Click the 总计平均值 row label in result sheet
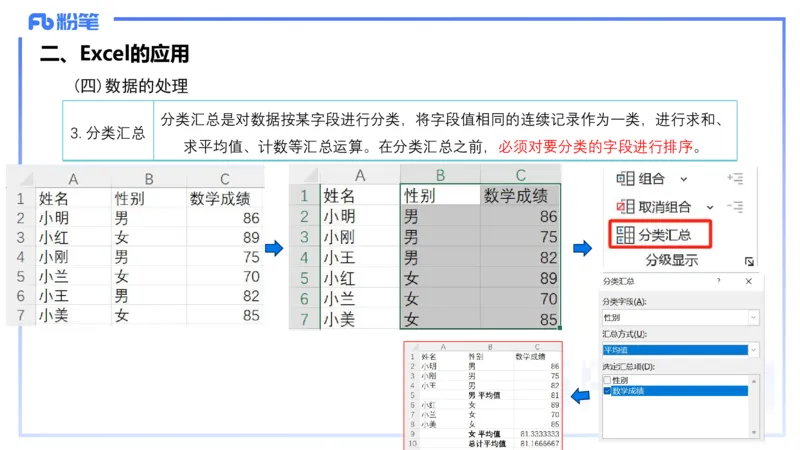 point(487,443)
